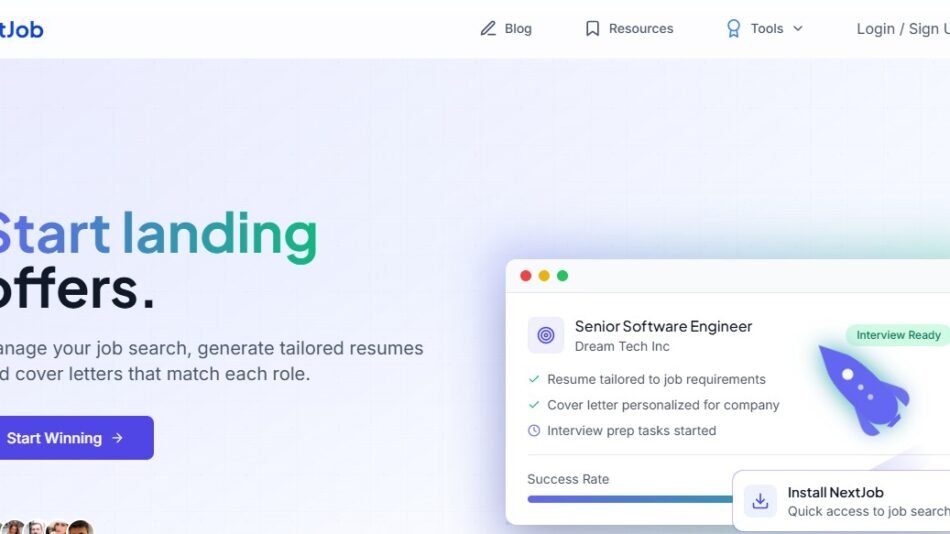Open the Tools navigation menu
Screen dimensions: 950x534
pos(767,29)
